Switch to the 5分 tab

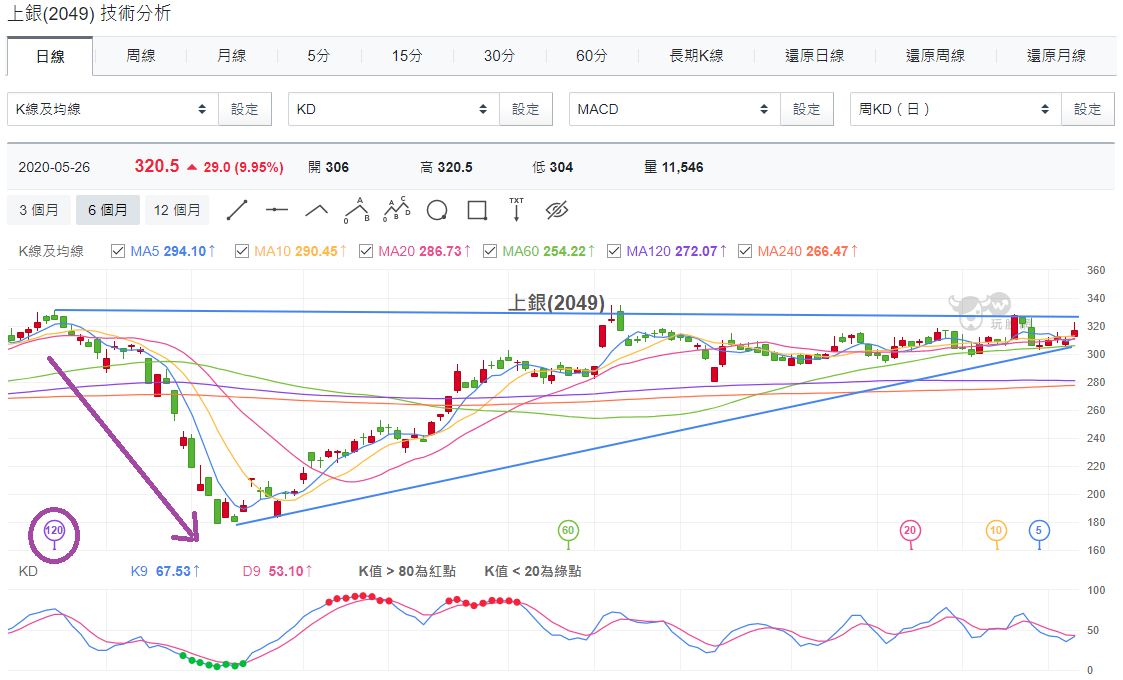(319, 55)
